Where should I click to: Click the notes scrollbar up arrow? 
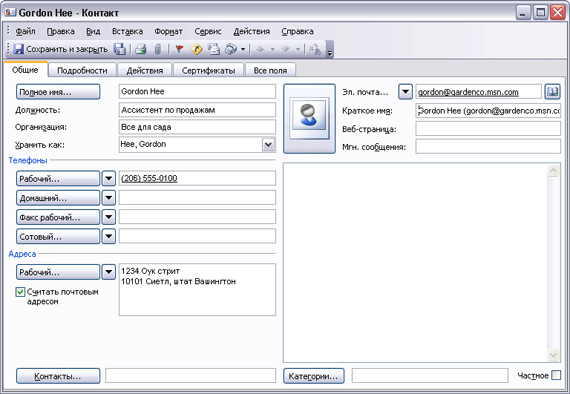pos(553,170)
